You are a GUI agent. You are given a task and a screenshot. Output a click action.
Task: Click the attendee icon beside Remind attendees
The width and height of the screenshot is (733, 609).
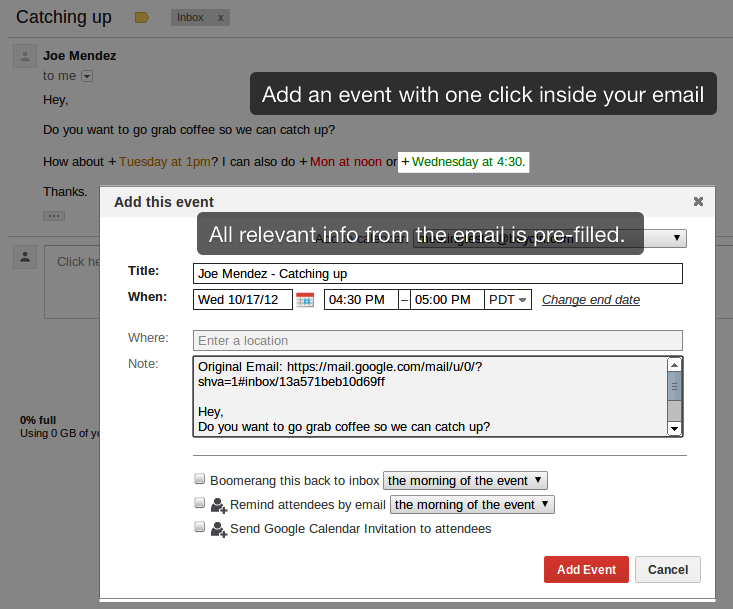218,505
